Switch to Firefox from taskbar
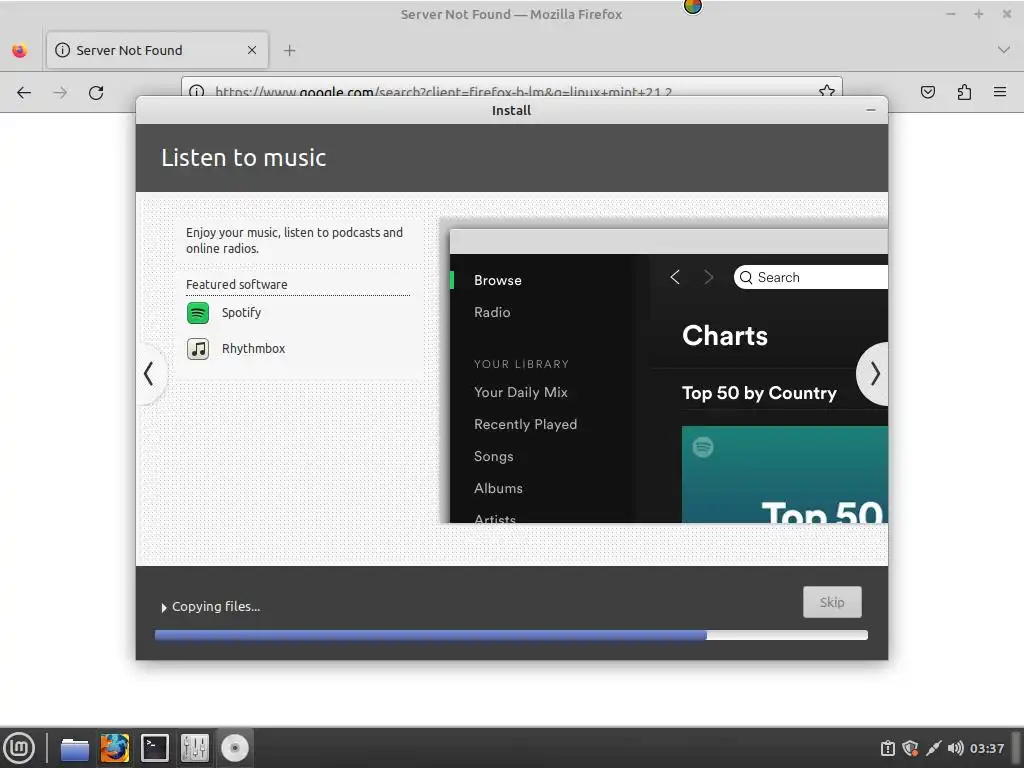This screenshot has height=768, width=1024. pyautogui.click(x=115, y=748)
